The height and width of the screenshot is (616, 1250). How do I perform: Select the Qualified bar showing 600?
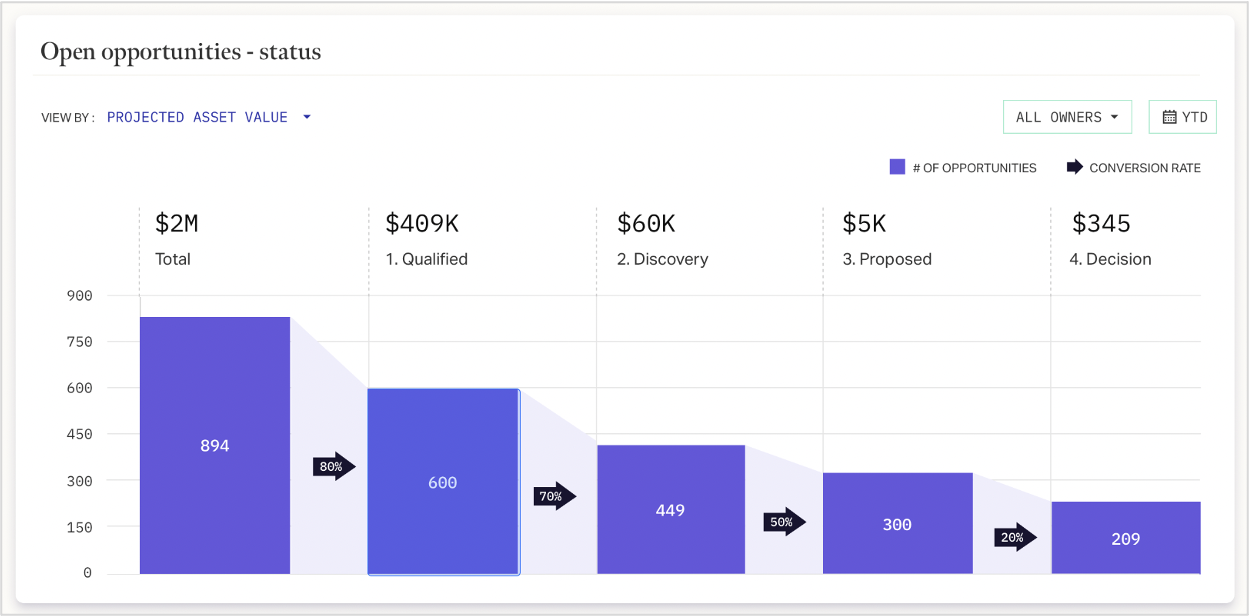[x=443, y=482]
